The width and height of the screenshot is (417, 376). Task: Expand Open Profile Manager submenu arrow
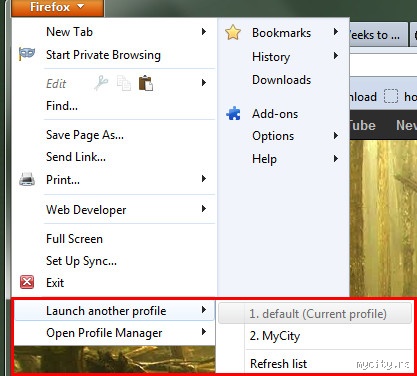[x=204, y=332]
